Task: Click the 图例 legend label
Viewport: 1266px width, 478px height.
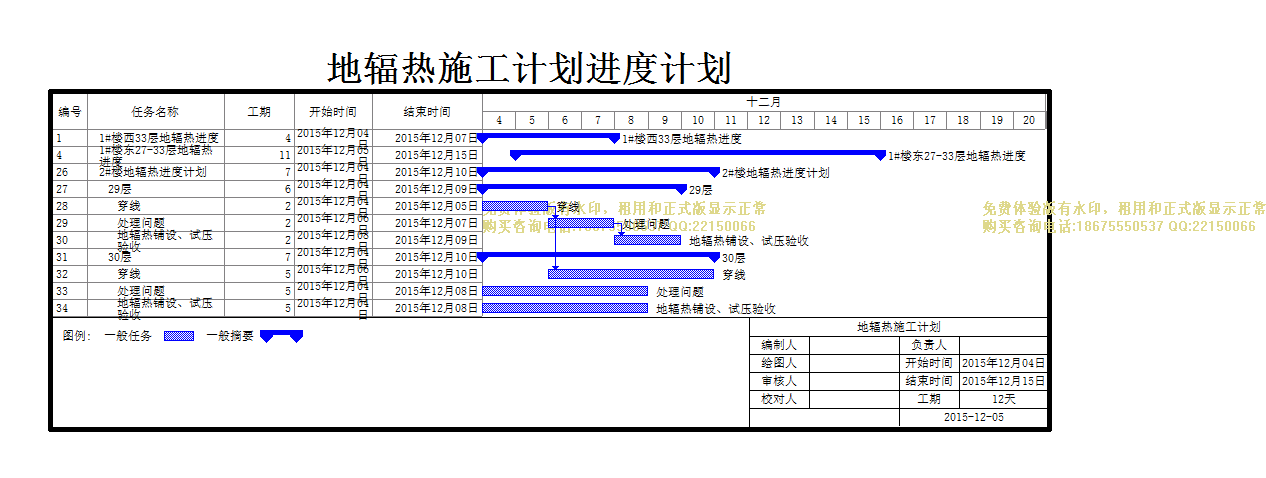Action: click(76, 336)
